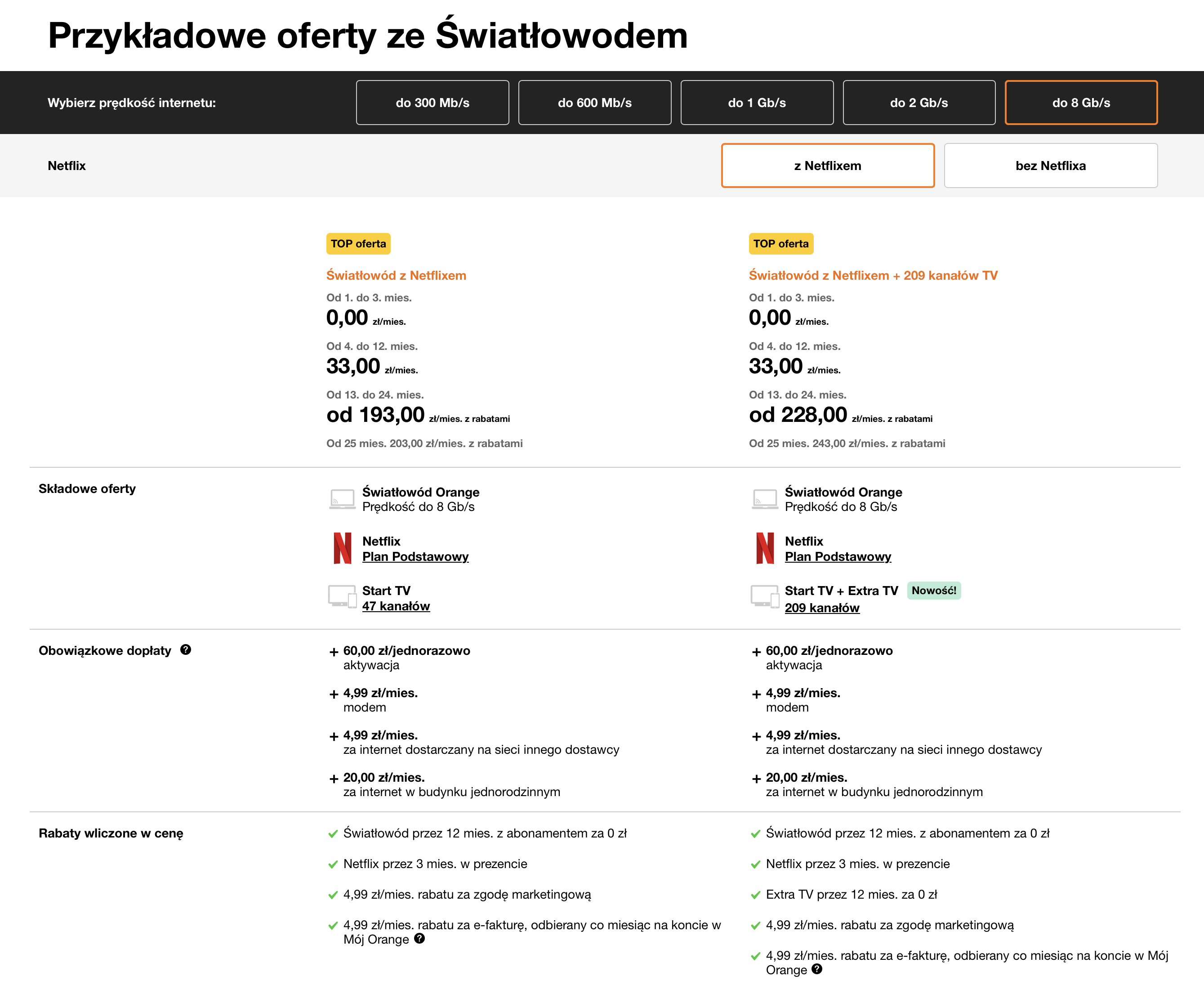
Task: Select speed option do 300 Mb/s
Action: (x=433, y=103)
